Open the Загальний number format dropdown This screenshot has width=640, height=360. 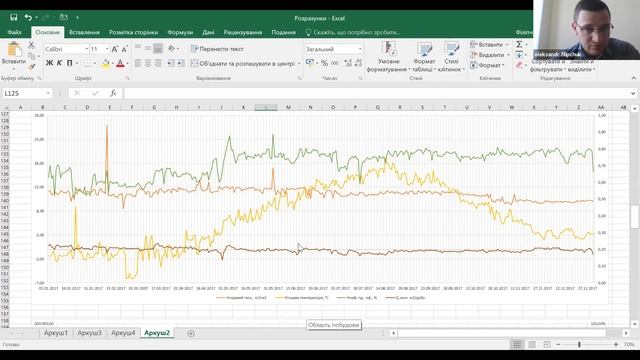[360, 49]
